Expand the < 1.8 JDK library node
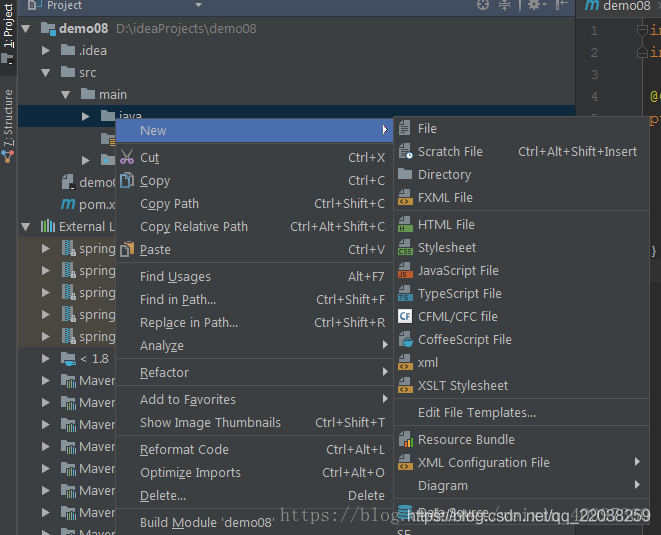The width and height of the screenshot is (661, 535). (46, 358)
